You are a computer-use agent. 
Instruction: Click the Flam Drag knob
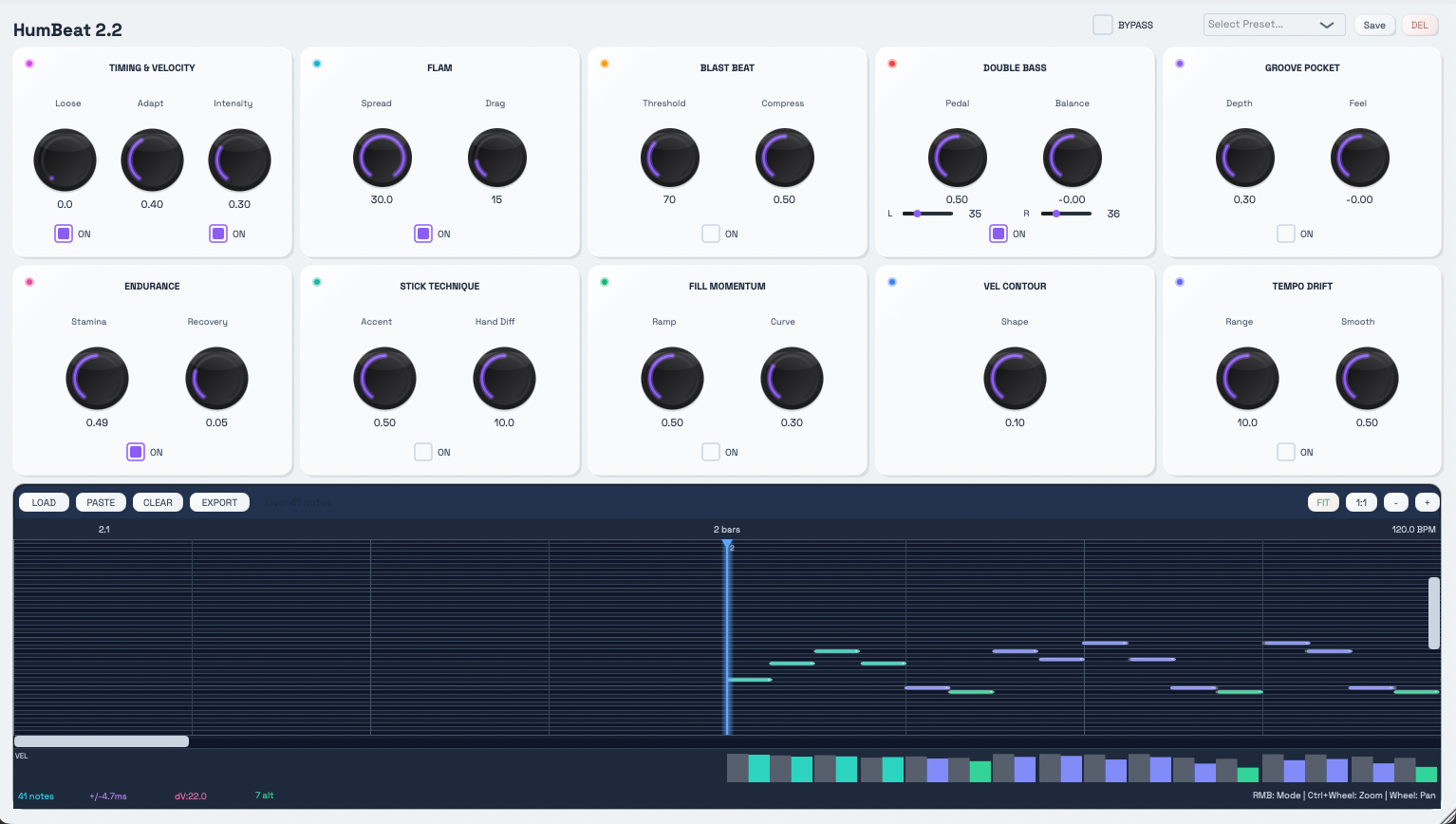(497, 158)
